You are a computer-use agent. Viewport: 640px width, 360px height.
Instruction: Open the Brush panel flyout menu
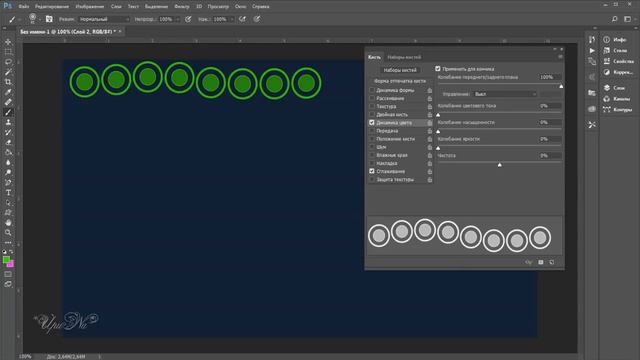point(560,57)
